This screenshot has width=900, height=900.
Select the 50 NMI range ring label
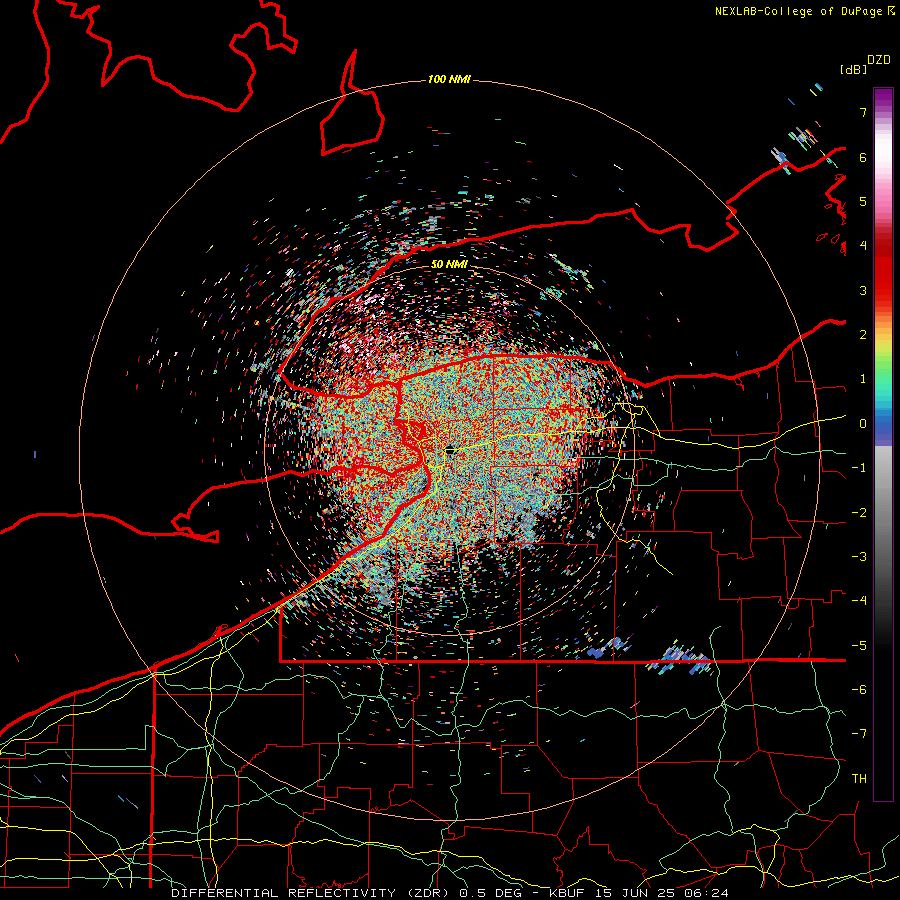[x=449, y=264]
